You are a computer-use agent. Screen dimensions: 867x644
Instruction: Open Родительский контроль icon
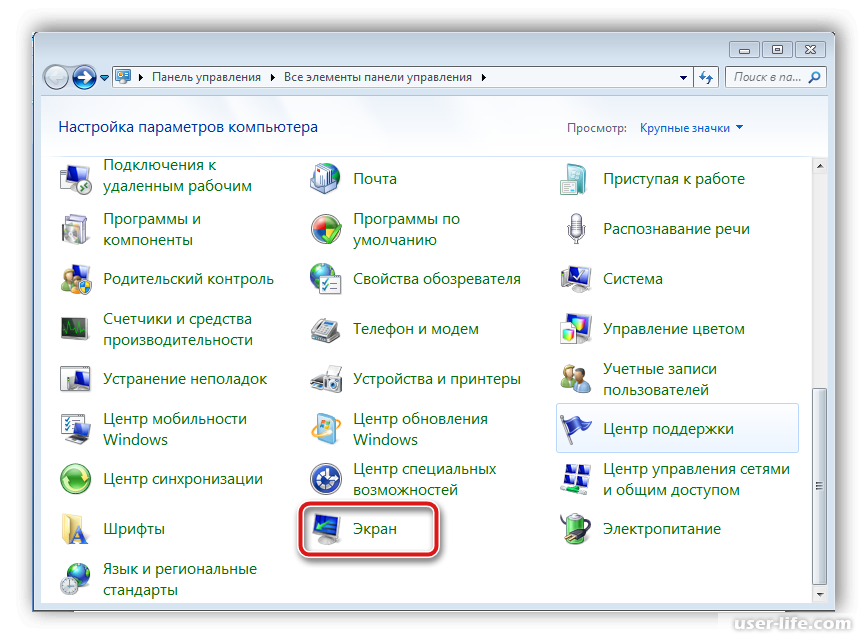[76, 279]
